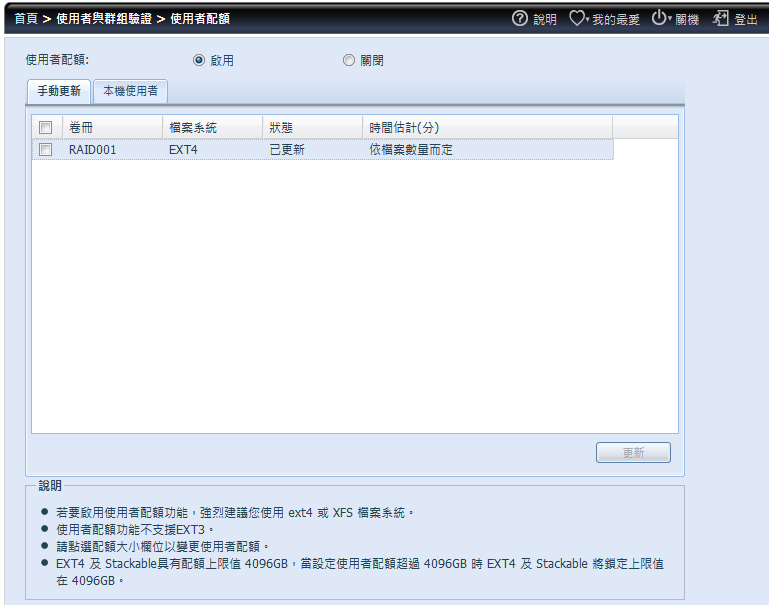
Task: Sort by 時間估計(分) column header
Action: 487,127
